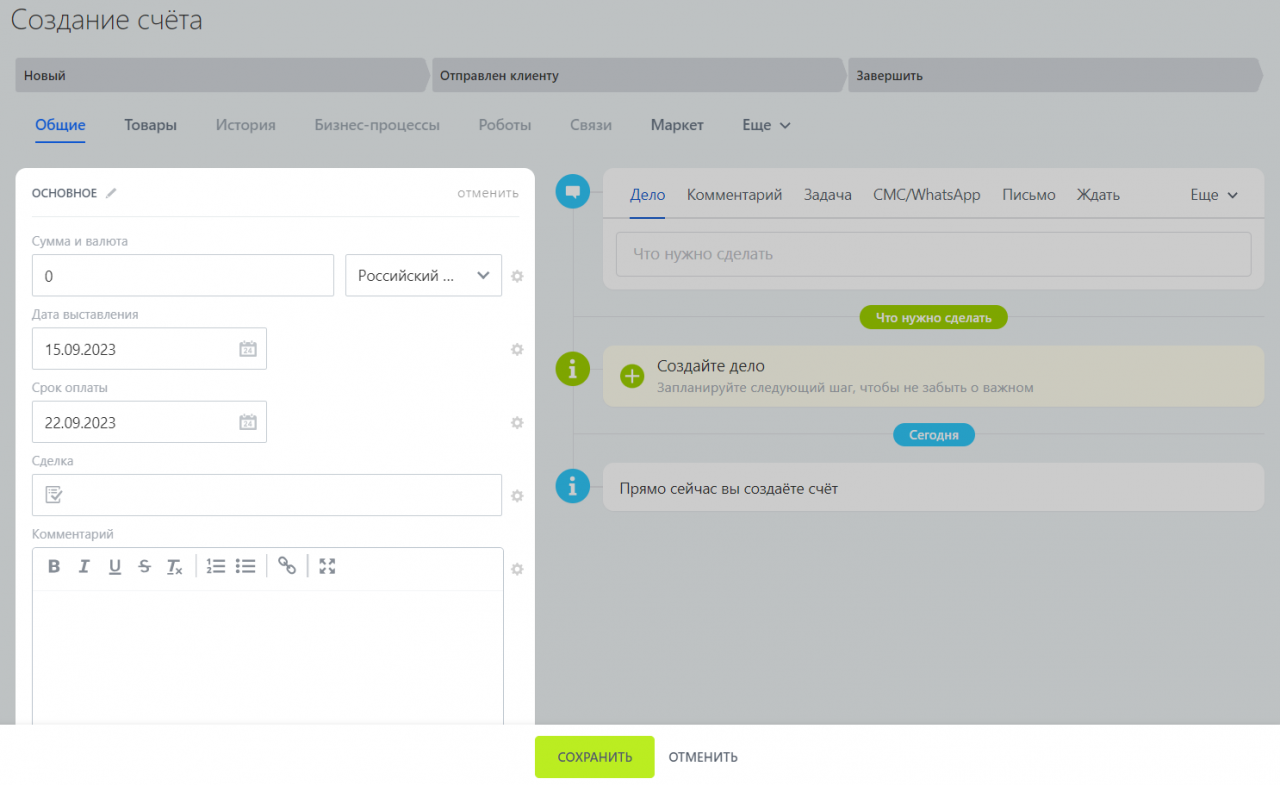Screen dimensions: 1280x785
Task: Apply bold formatting in comment editor
Action: coord(54,566)
